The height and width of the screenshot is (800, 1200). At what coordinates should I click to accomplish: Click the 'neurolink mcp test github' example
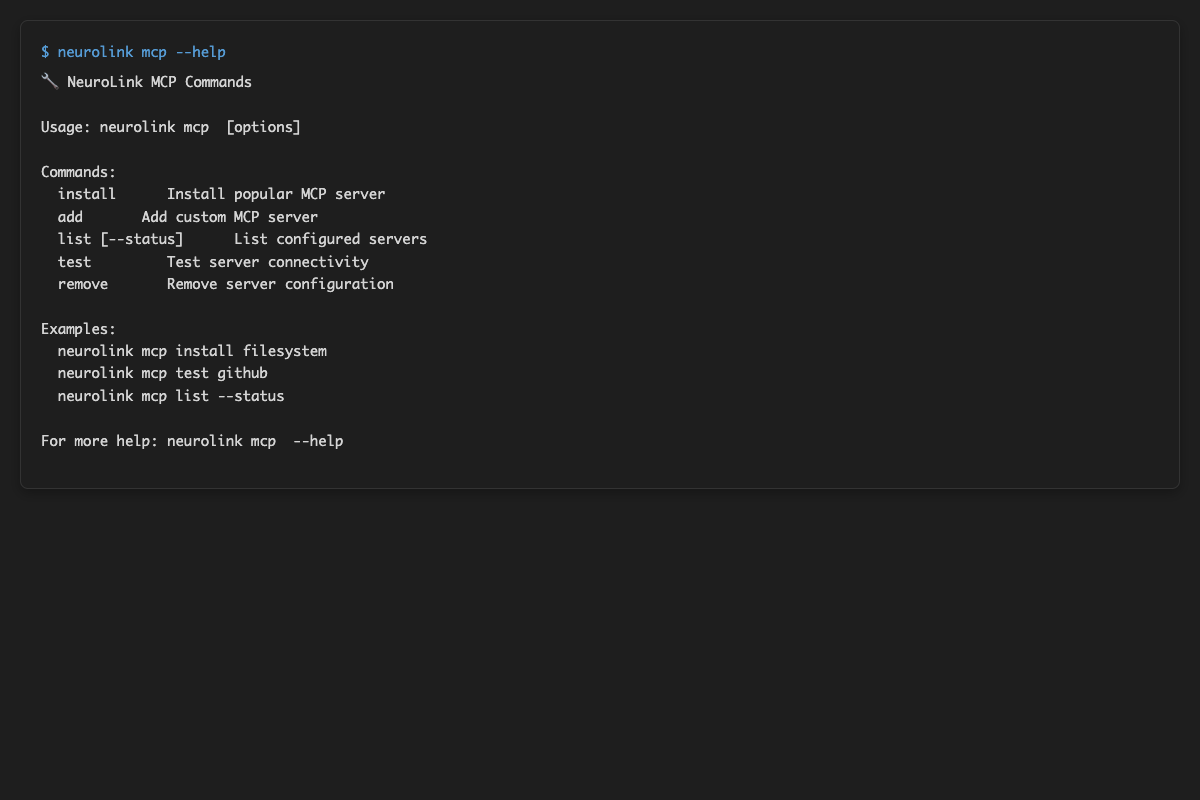coord(163,373)
